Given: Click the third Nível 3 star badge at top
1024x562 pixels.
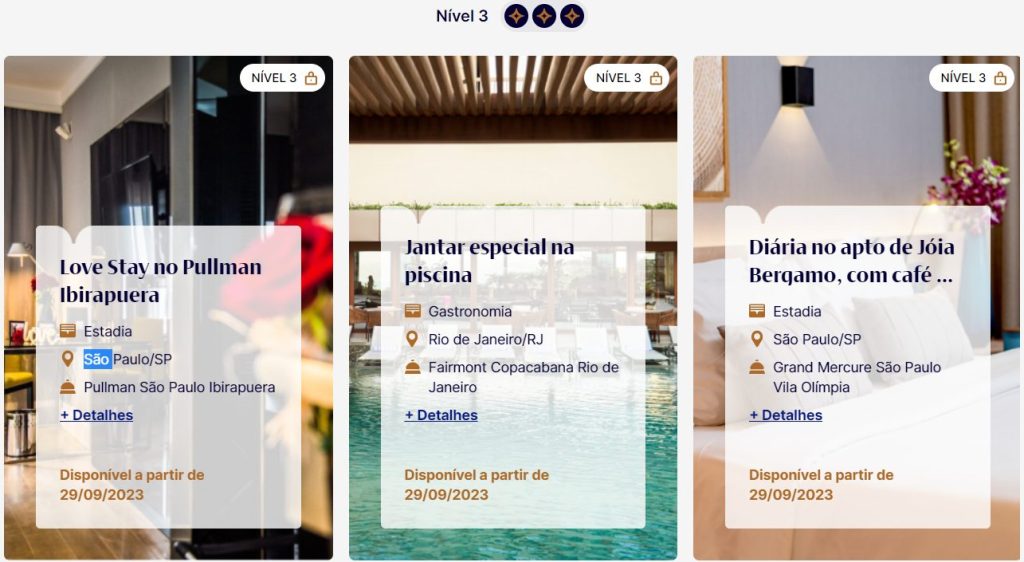Looking at the screenshot, I should coord(572,16).
